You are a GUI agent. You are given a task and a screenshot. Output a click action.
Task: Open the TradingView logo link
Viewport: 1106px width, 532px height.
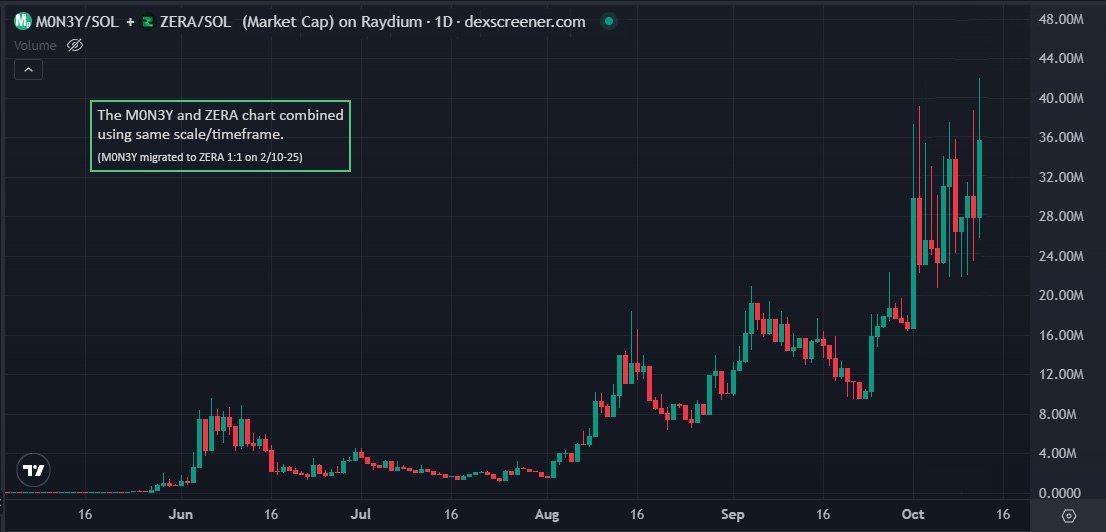tap(34, 470)
